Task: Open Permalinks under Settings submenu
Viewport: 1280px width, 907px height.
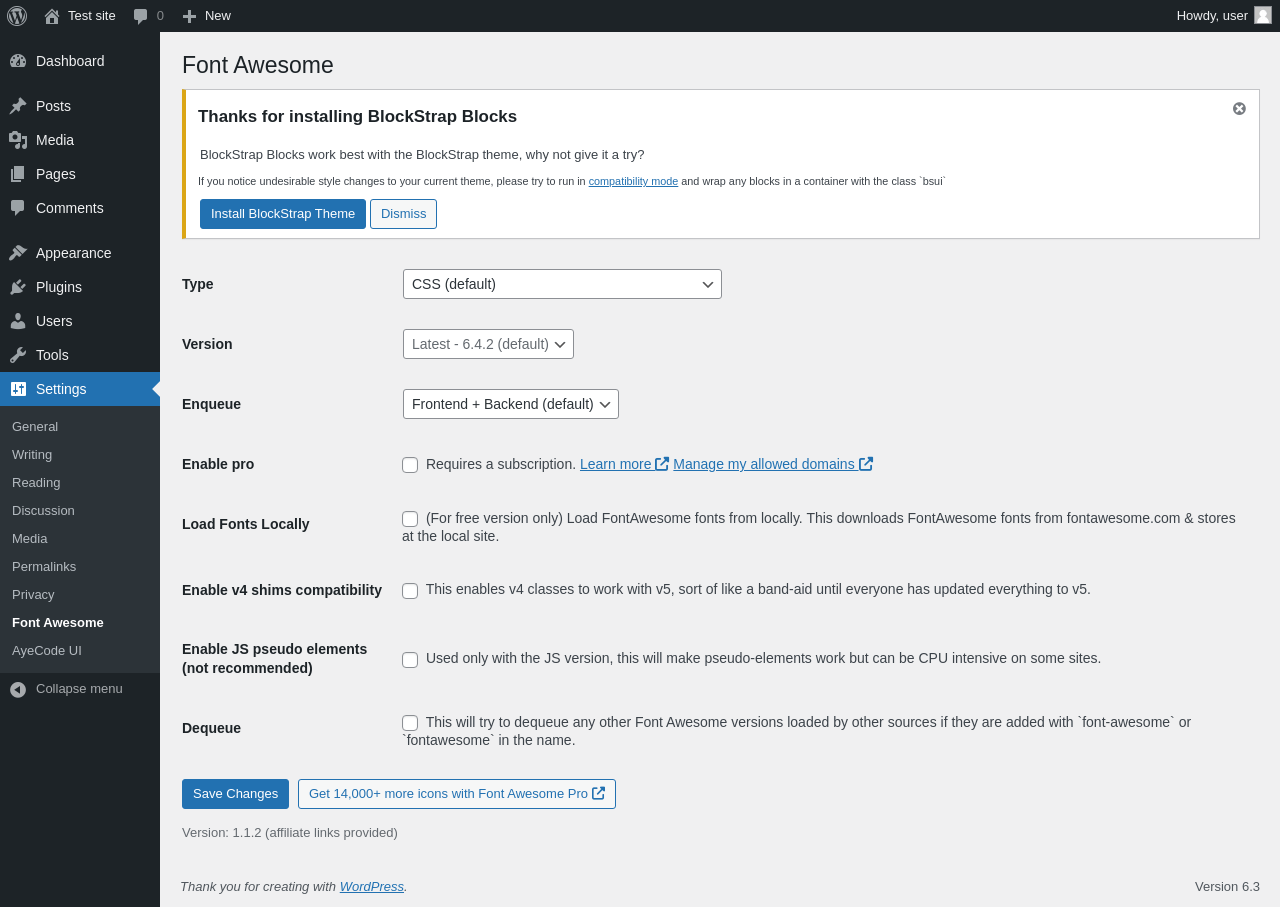Action: pyautogui.click(x=44, y=566)
